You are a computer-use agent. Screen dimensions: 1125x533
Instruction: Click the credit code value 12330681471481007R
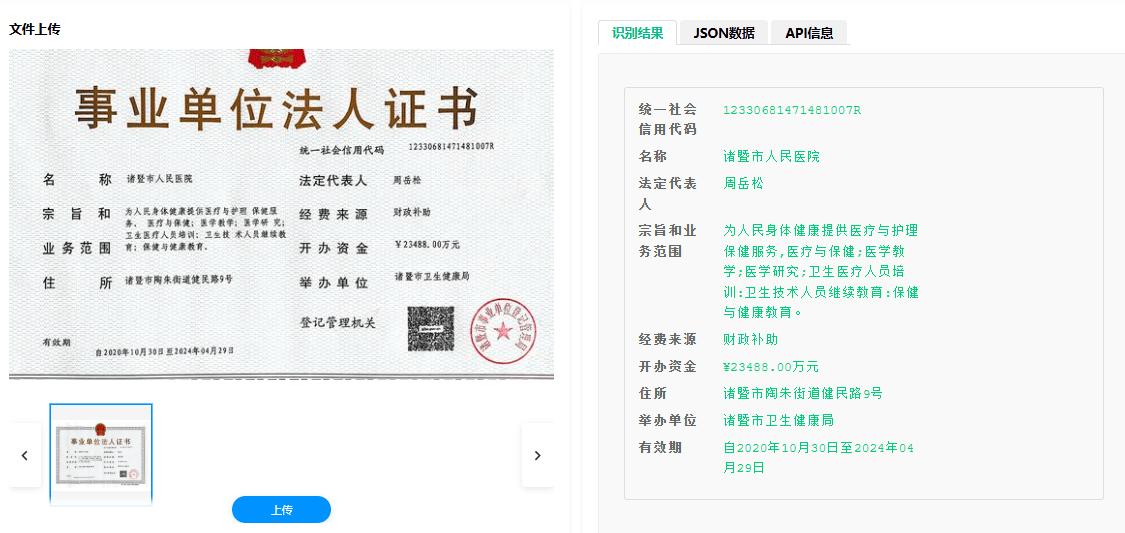(x=791, y=110)
